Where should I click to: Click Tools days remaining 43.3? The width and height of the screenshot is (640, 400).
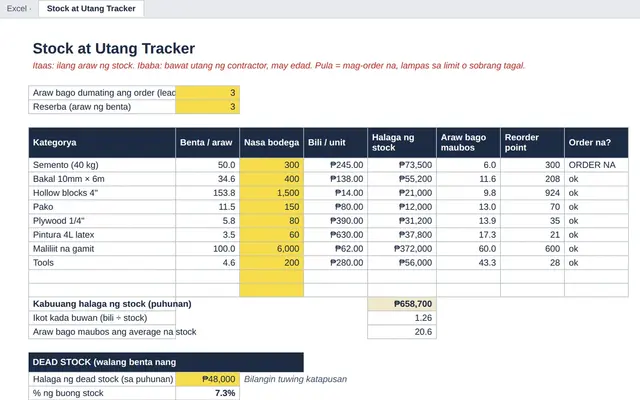[x=469, y=262]
